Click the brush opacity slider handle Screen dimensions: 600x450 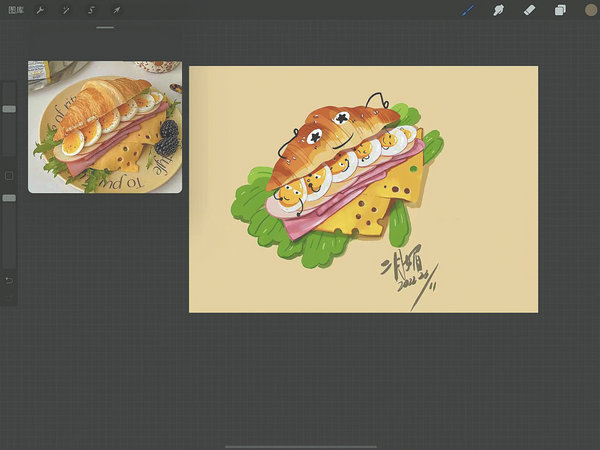click(9, 198)
